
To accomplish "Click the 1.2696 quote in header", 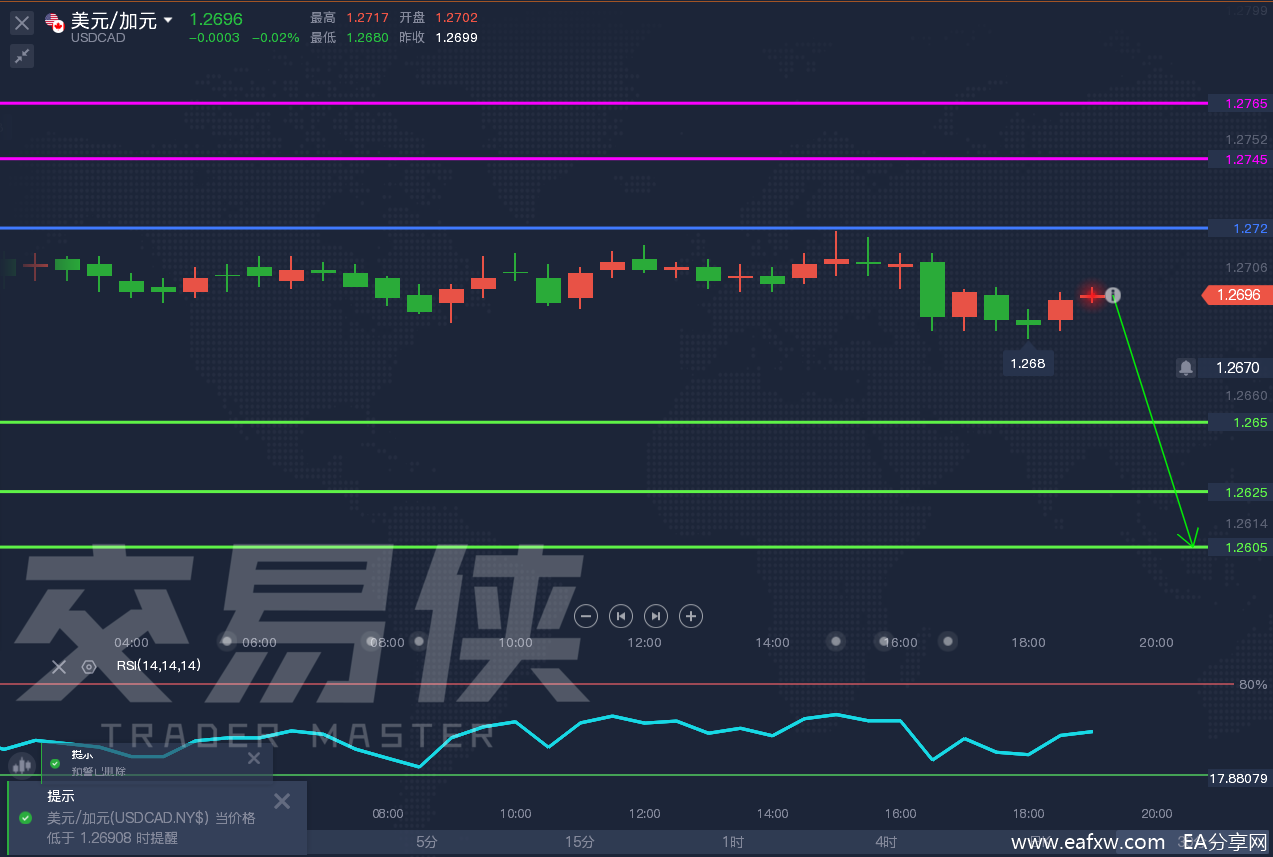I will (x=216, y=19).
